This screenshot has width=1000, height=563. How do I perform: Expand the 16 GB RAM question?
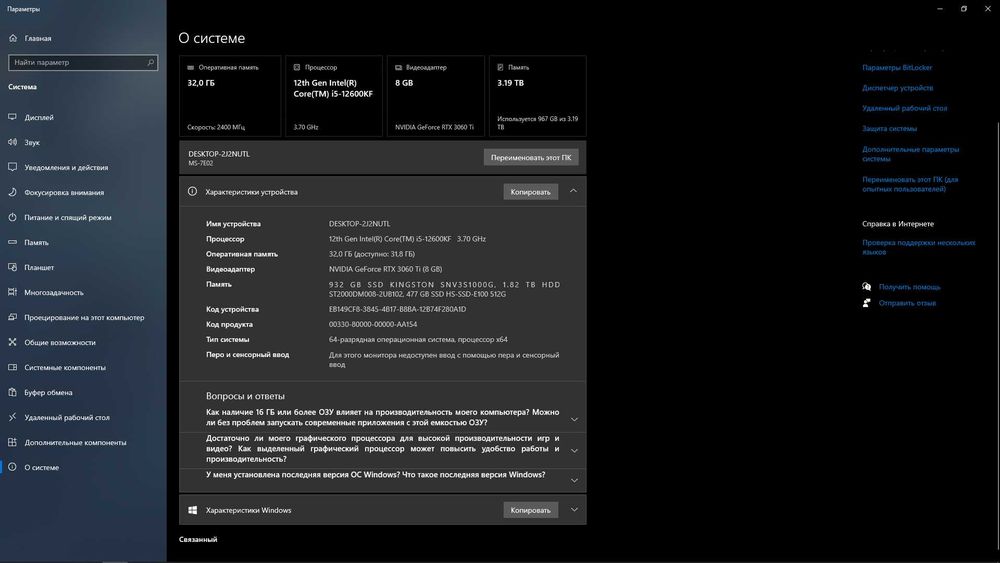(x=574, y=419)
